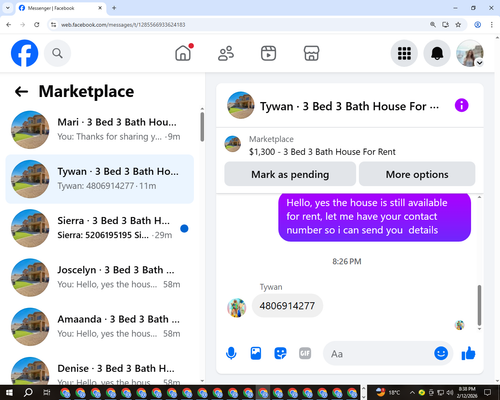Open Task View on taskbar
The width and height of the screenshot is (500, 400).
pos(47,392)
